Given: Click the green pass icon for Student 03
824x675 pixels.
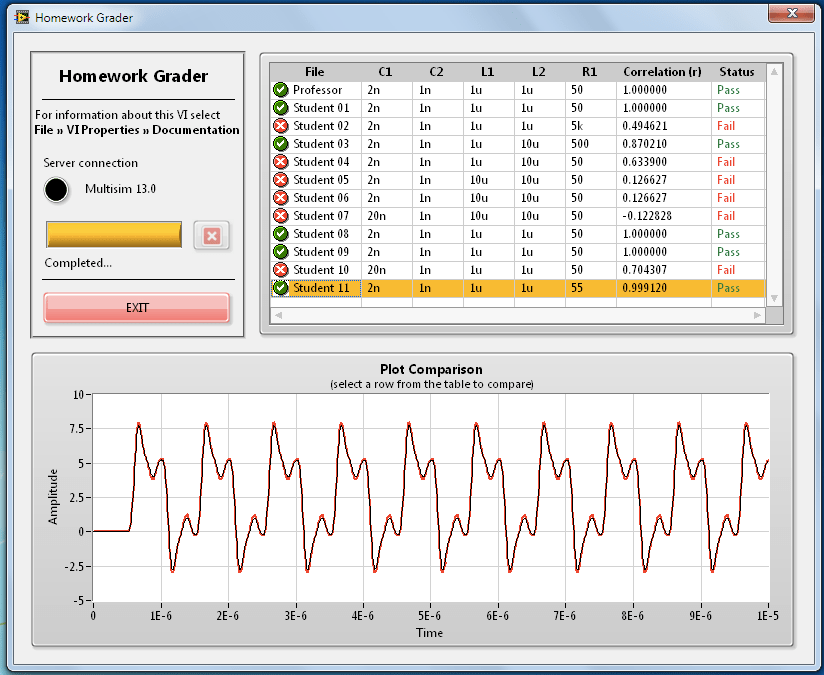Looking at the screenshot, I should 281,144.
